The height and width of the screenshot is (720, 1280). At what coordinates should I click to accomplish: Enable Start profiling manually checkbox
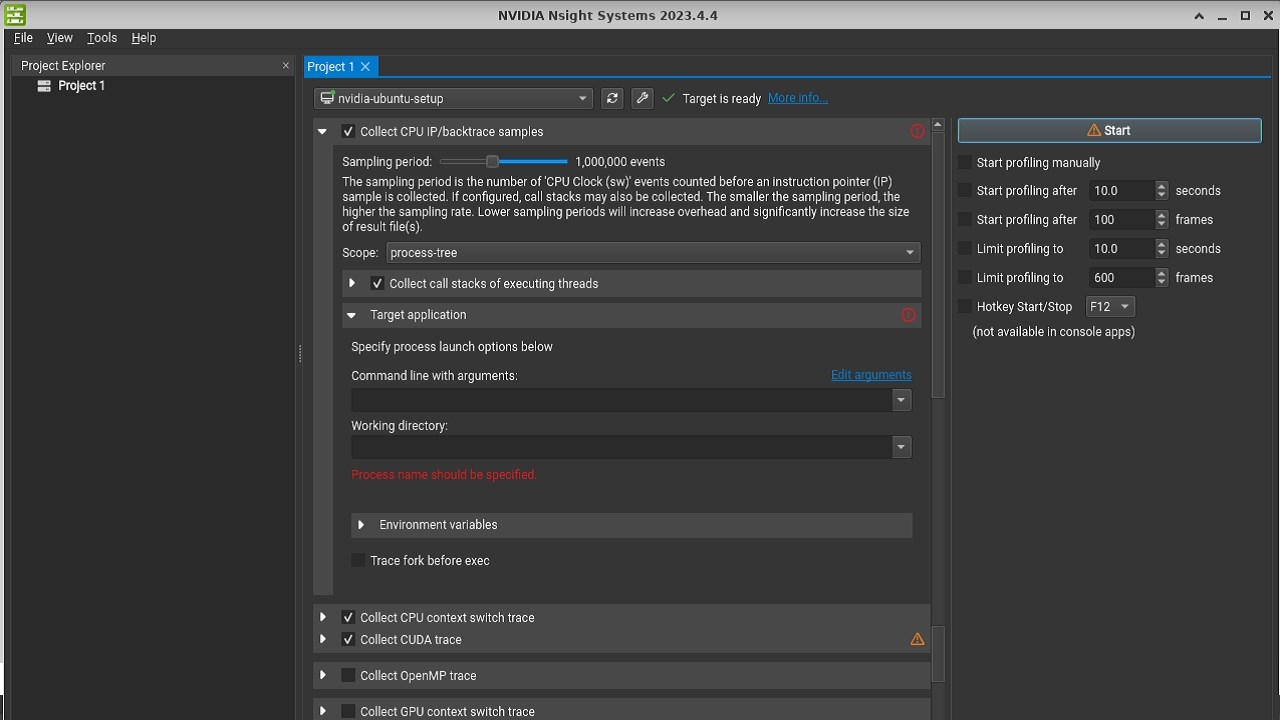coord(965,163)
